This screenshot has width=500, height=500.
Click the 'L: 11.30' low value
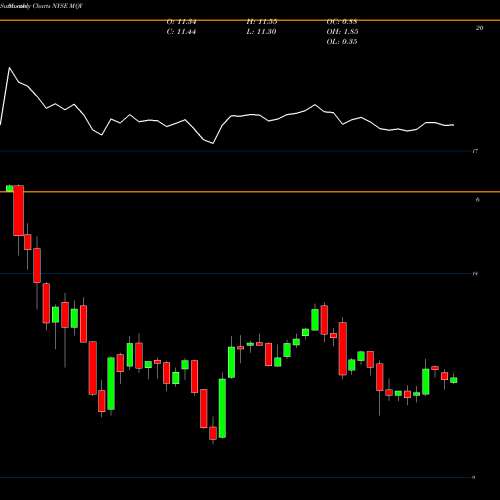[261, 32]
